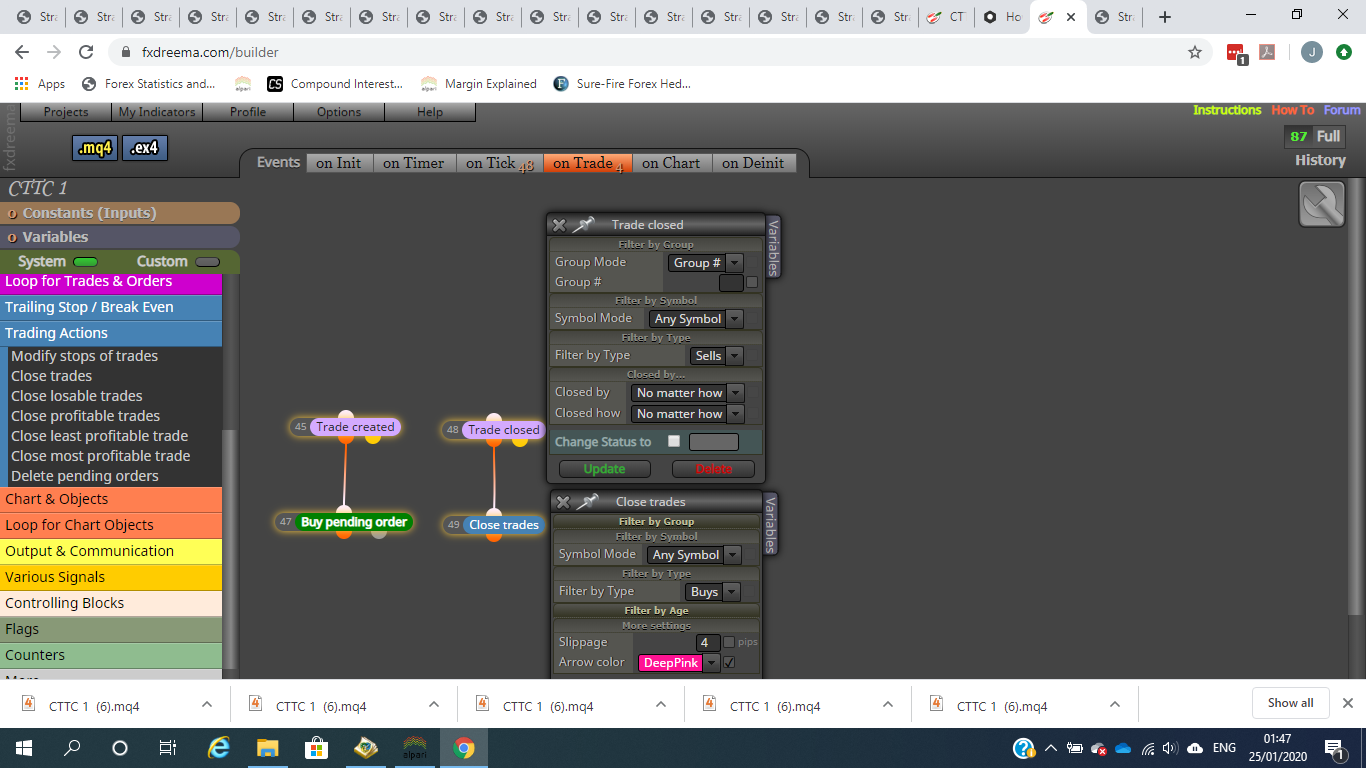Choose Close profitable trades block
The image size is (1366, 768).
click(x=85, y=416)
